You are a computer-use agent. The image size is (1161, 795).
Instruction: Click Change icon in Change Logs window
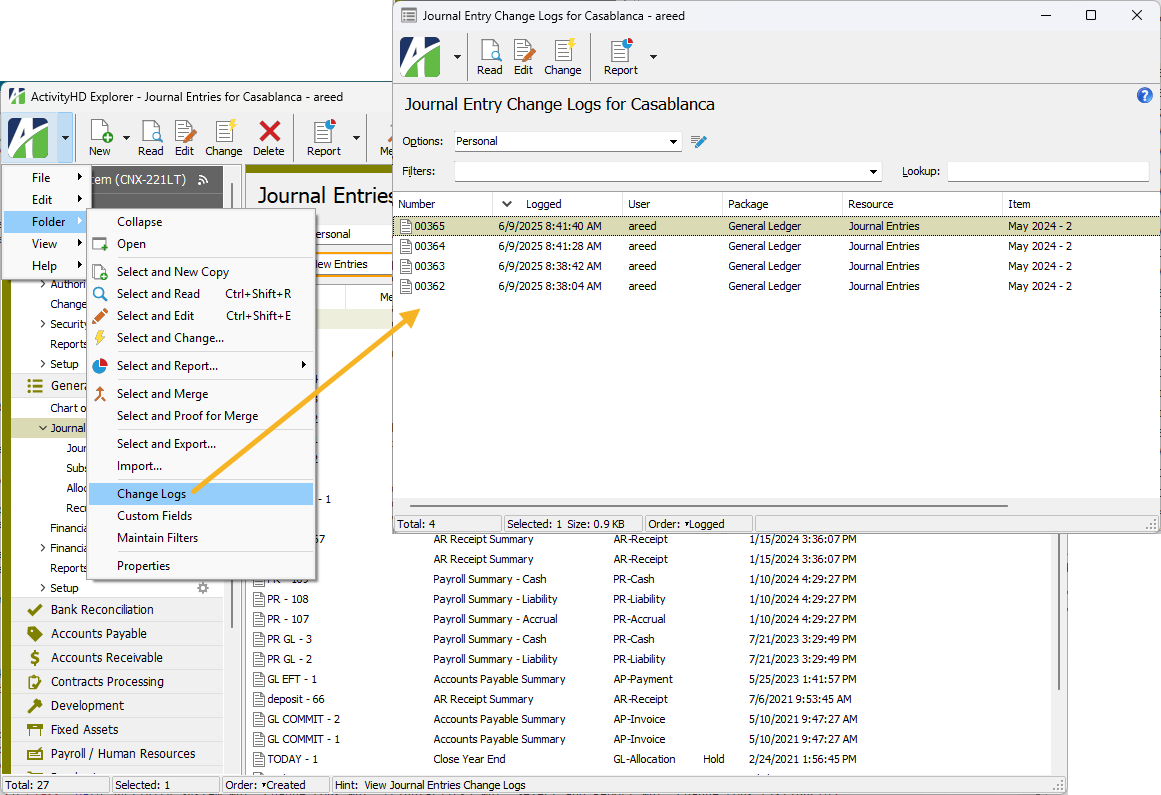(x=563, y=57)
